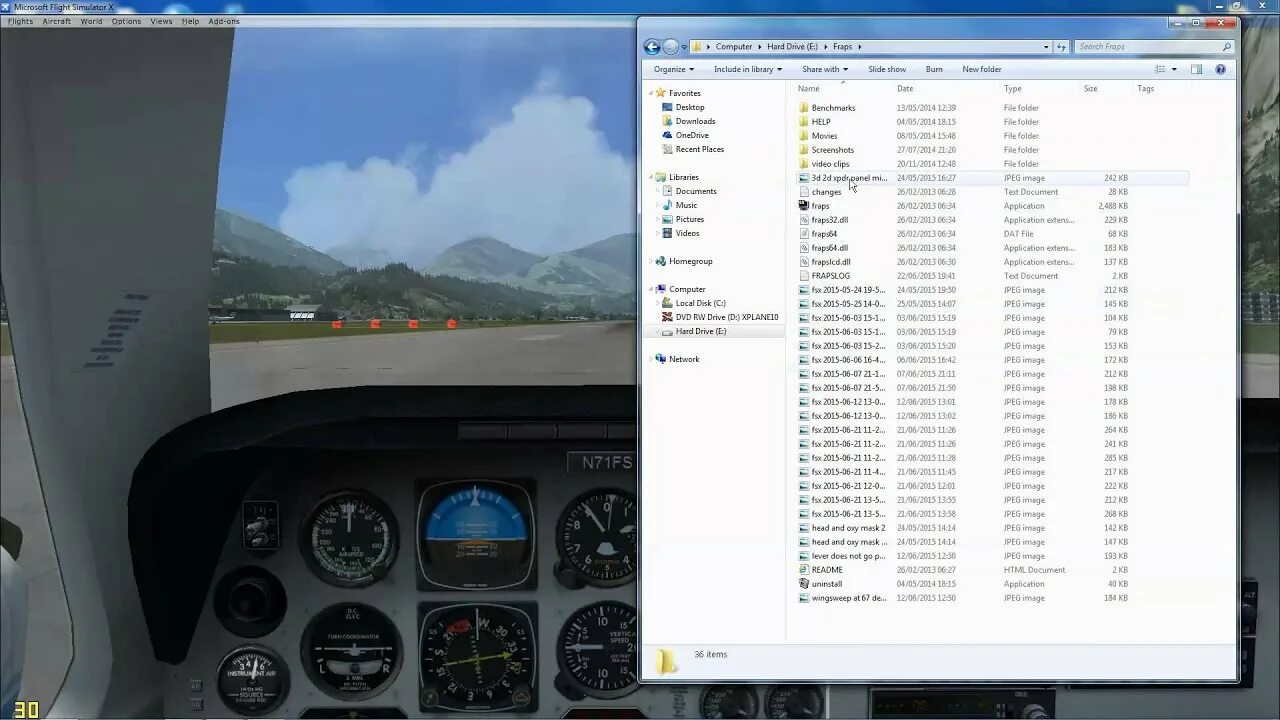Screen dimensions: 1280x720
Task: Open the Music library
Action: (x=686, y=205)
